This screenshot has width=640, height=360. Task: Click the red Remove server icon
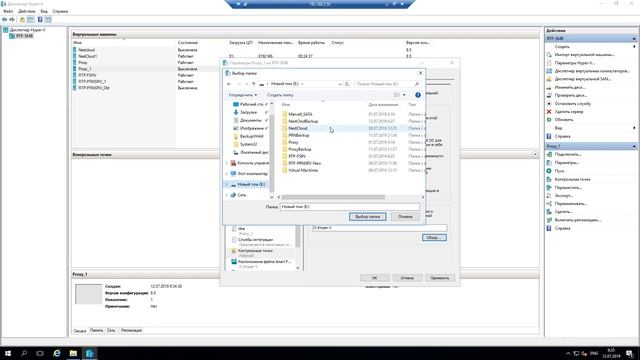pyautogui.click(x=549, y=112)
